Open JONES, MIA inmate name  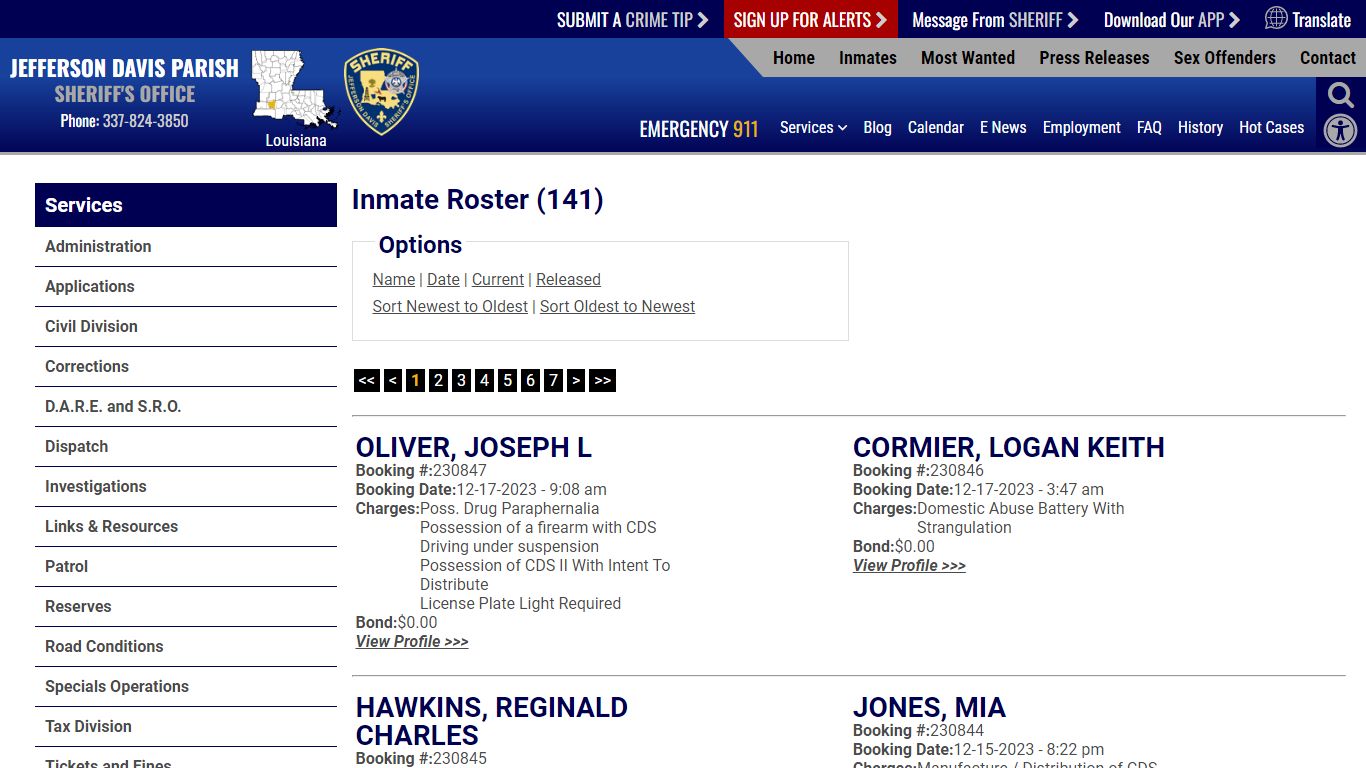[x=929, y=707]
